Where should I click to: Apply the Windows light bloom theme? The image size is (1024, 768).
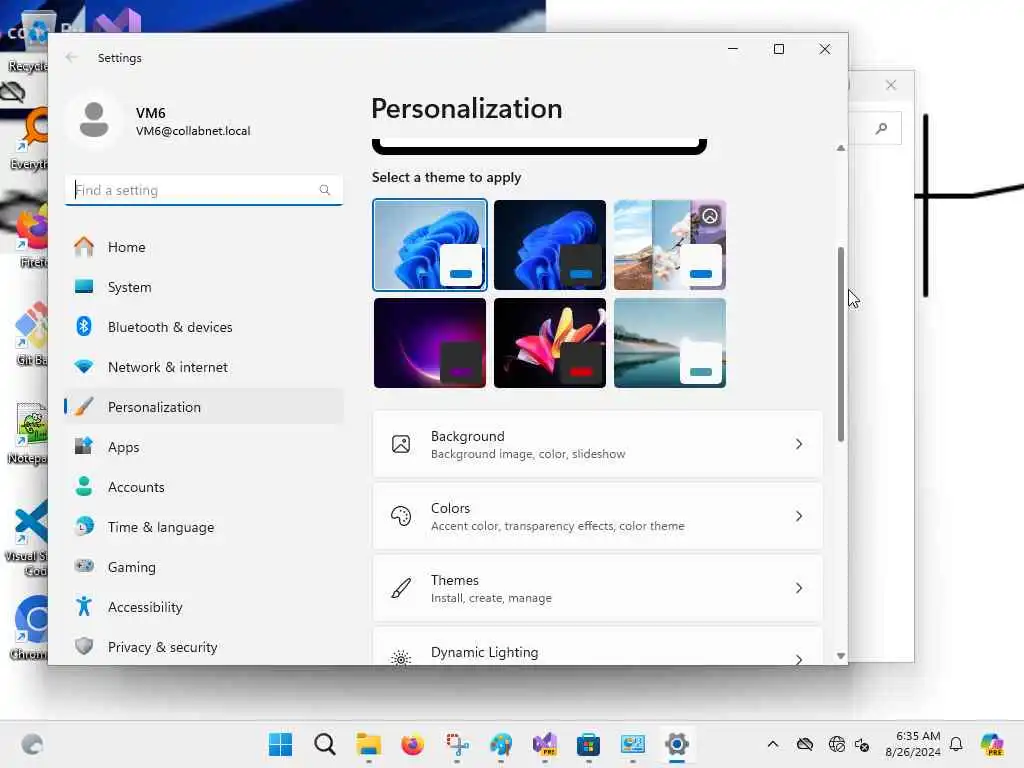[430, 245]
